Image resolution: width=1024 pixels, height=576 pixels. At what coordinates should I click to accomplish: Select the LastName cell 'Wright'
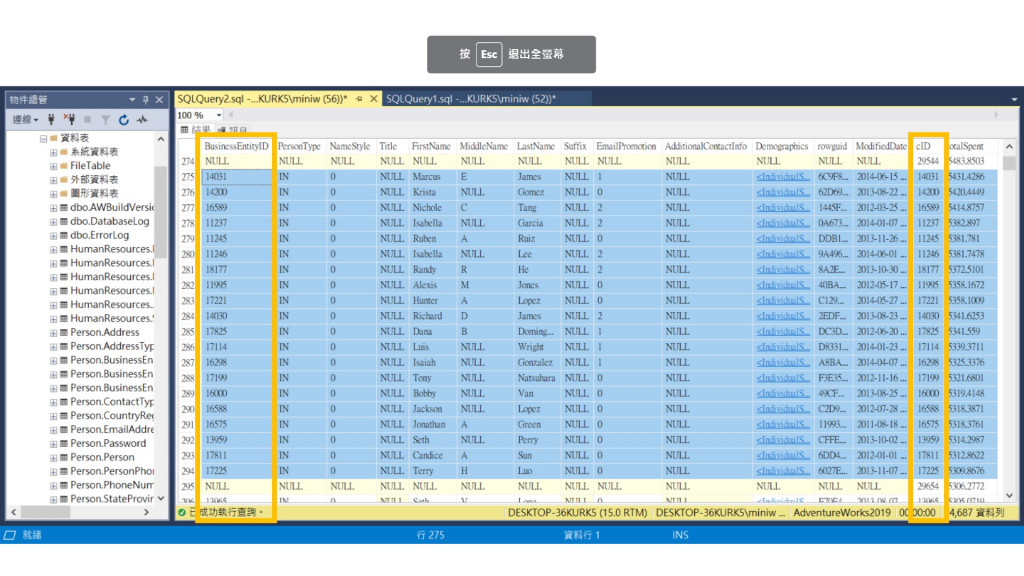coord(537,347)
